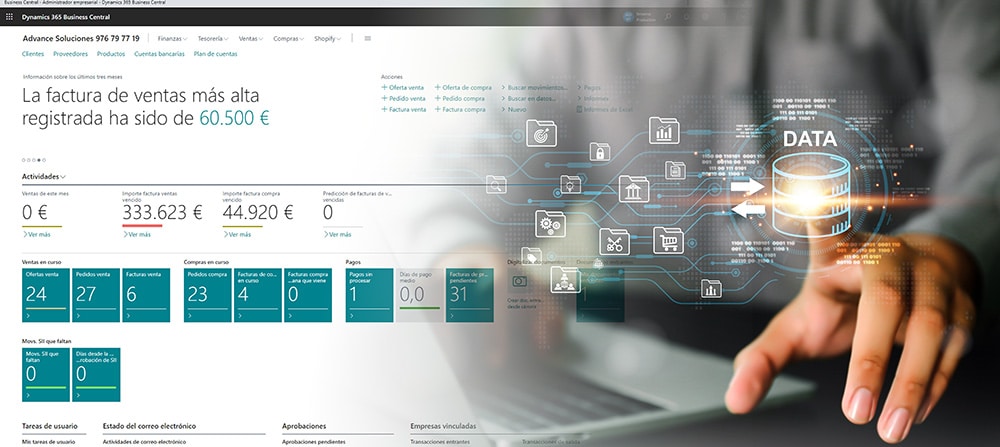Expand the Ventas menu
Screen dimensions: 1000x447
pyautogui.click(x=251, y=39)
